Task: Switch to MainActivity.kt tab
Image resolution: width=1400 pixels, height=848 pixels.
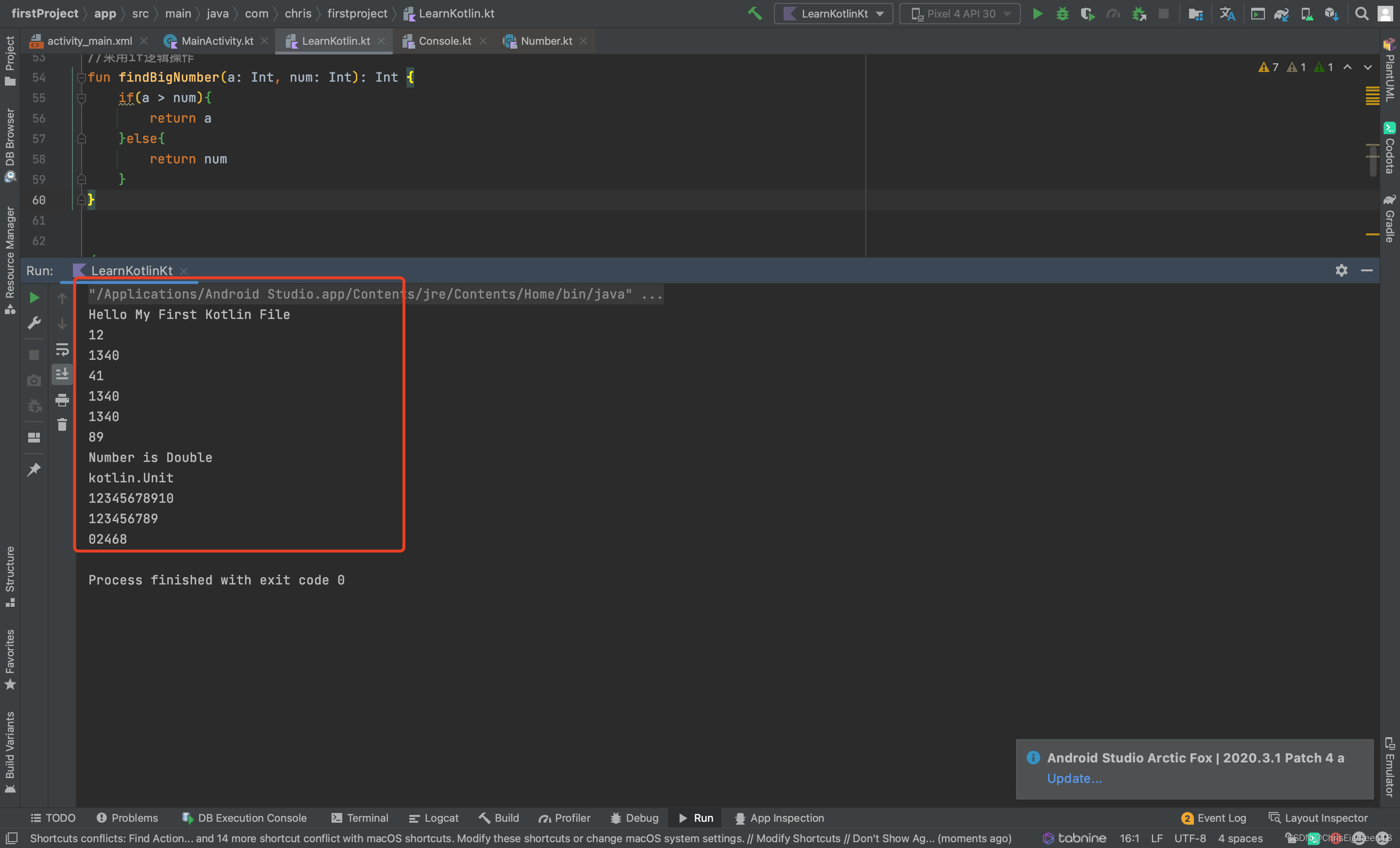Action: point(216,41)
